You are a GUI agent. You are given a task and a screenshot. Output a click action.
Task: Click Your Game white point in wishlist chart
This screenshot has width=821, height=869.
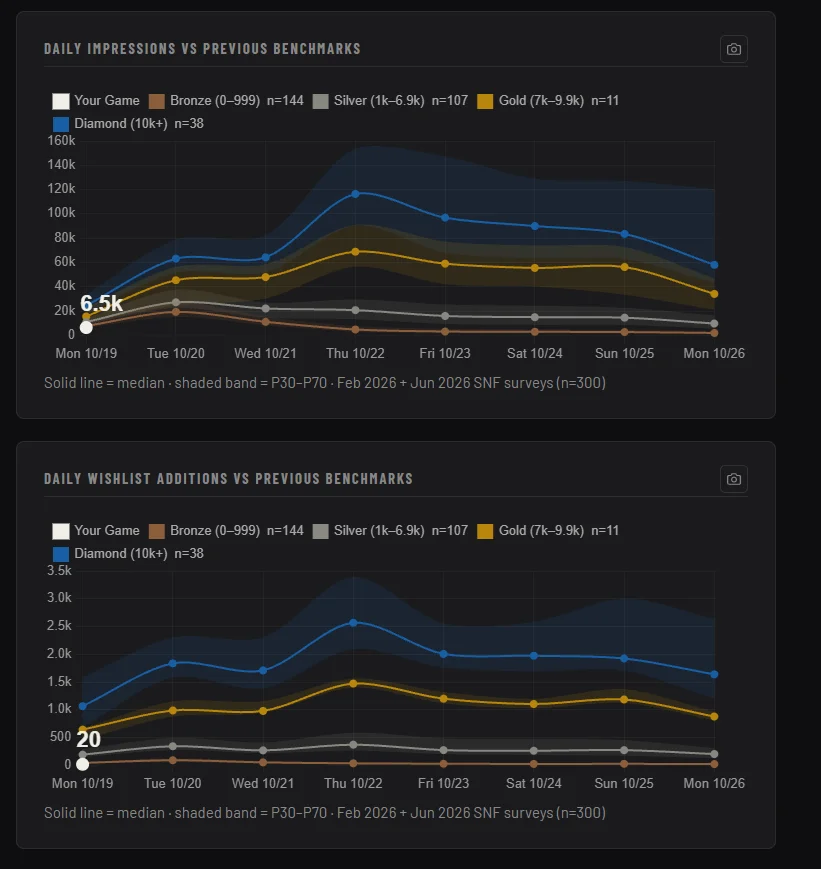click(x=83, y=764)
